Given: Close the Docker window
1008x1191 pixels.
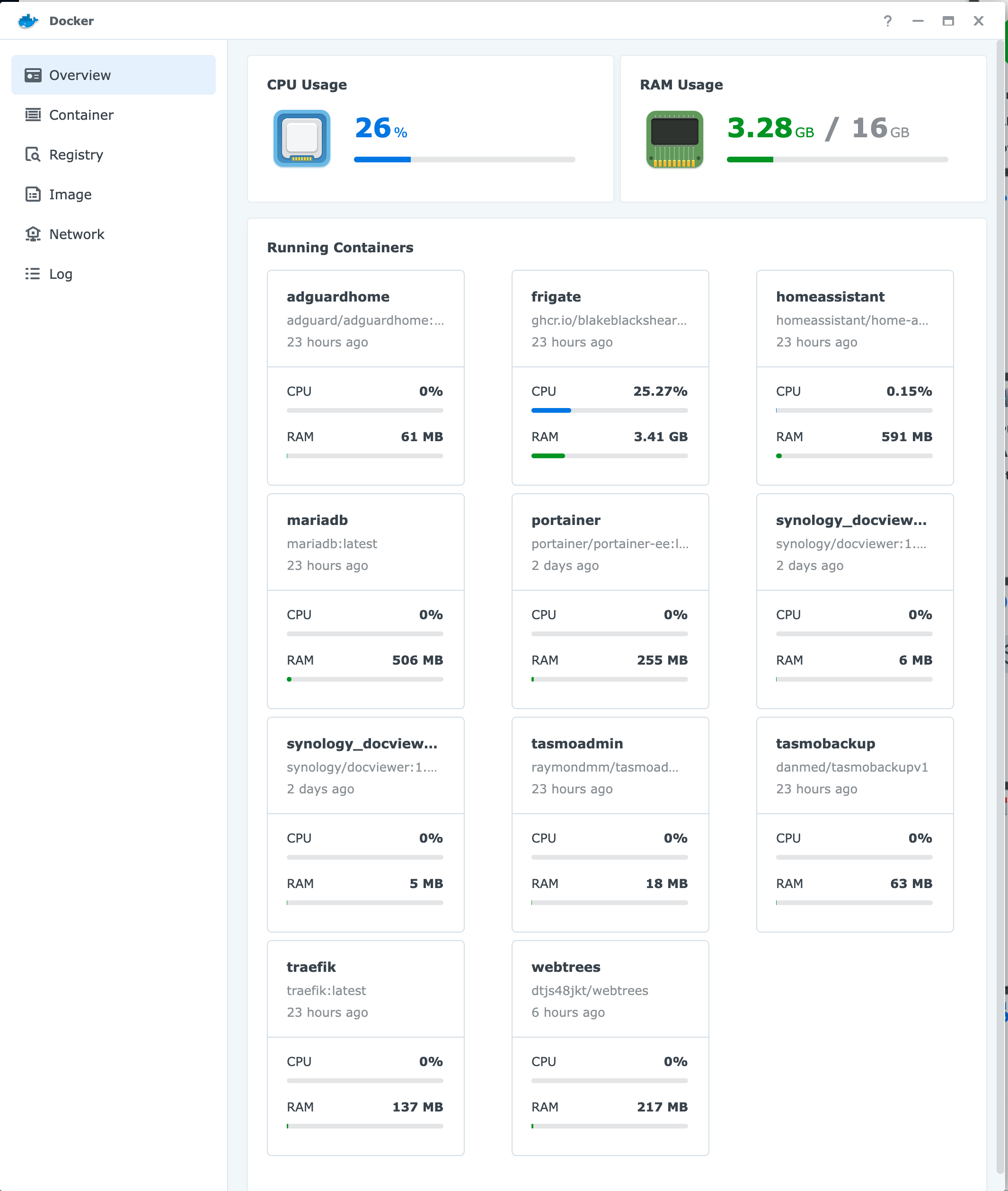Looking at the screenshot, I should pyautogui.click(x=978, y=21).
